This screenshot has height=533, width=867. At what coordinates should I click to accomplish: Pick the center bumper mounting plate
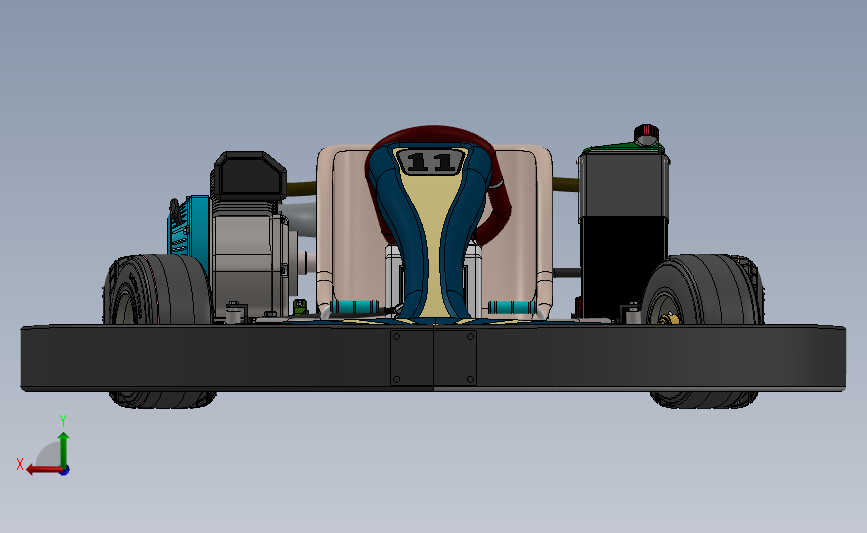[x=433, y=357]
